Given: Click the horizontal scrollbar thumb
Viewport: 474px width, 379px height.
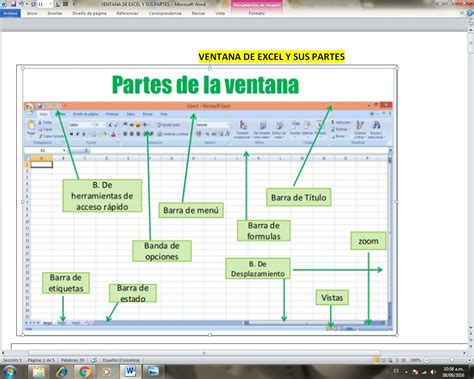Looking at the screenshot, I should click(x=204, y=353).
